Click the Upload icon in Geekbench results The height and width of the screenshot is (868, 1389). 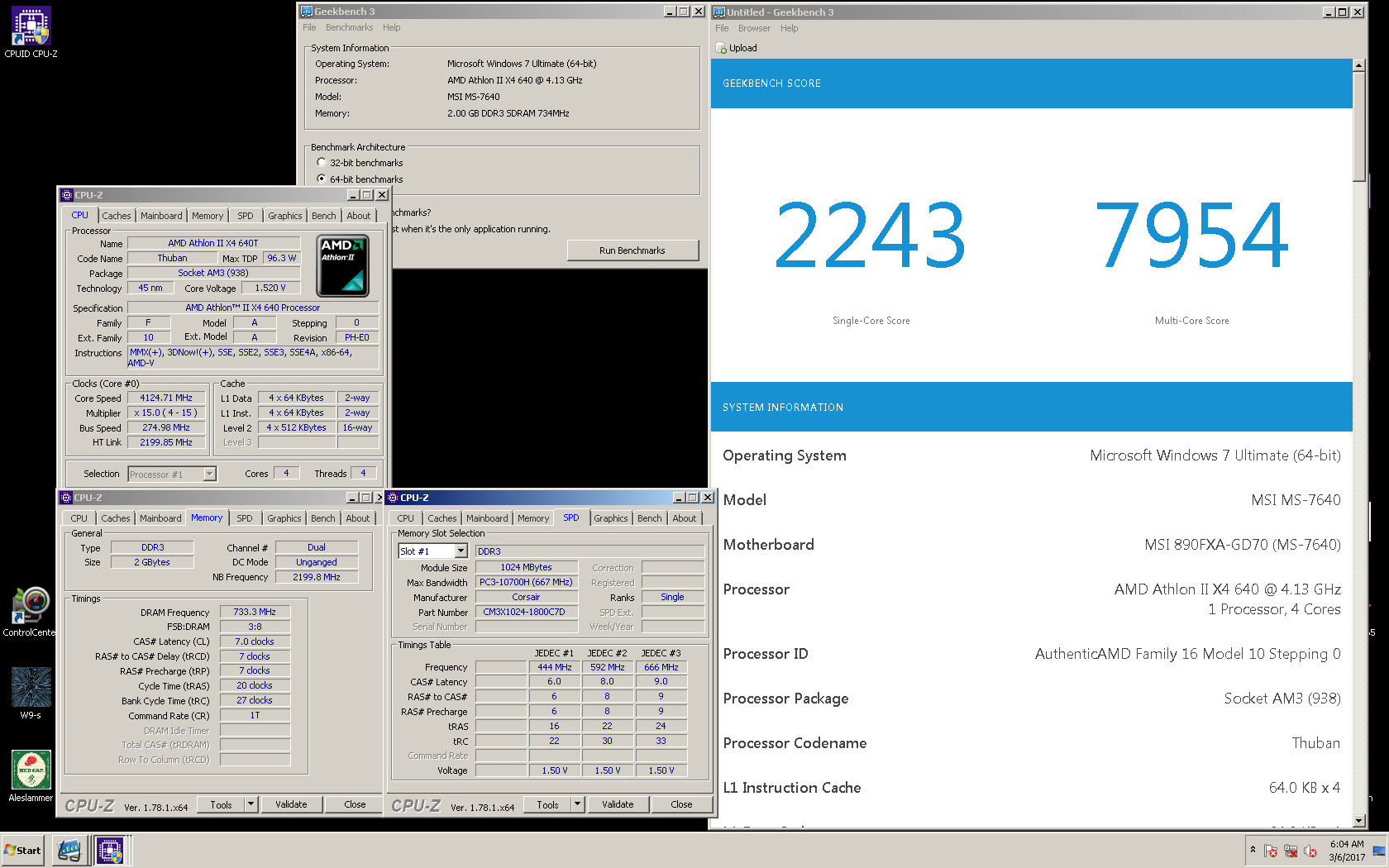(721, 48)
